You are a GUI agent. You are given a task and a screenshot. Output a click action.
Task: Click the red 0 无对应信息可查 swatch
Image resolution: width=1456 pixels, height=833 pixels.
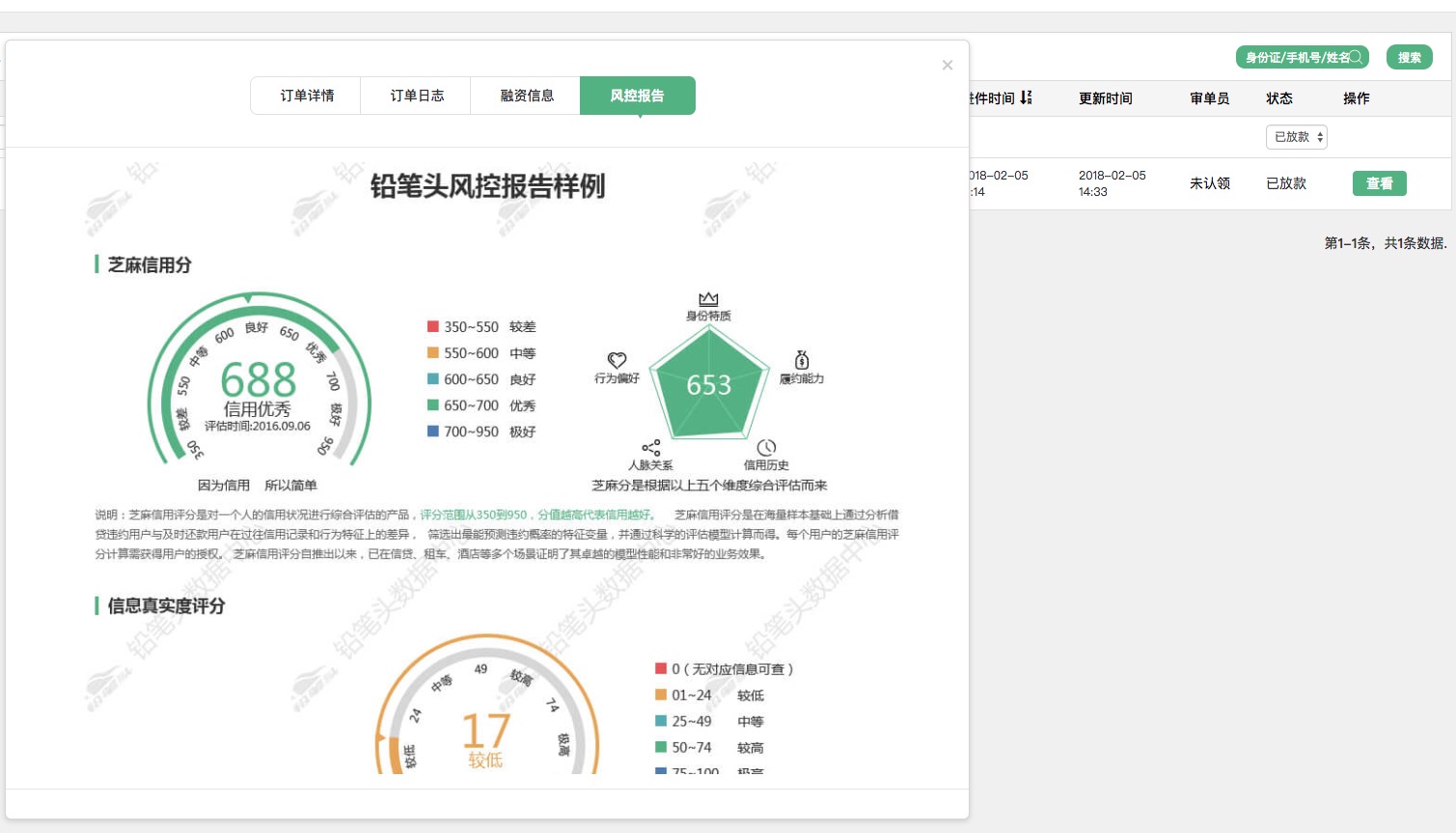pyautogui.click(x=661, y=668)
